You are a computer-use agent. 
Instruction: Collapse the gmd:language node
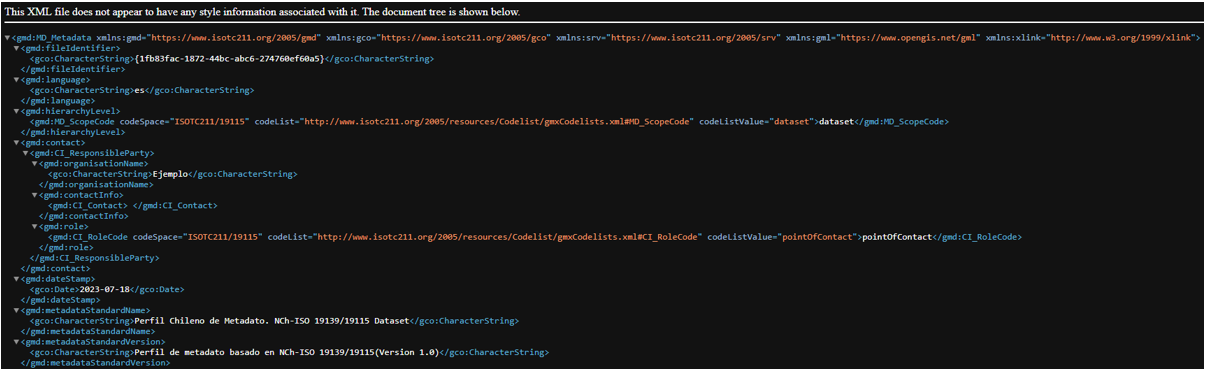coord(15,79)
